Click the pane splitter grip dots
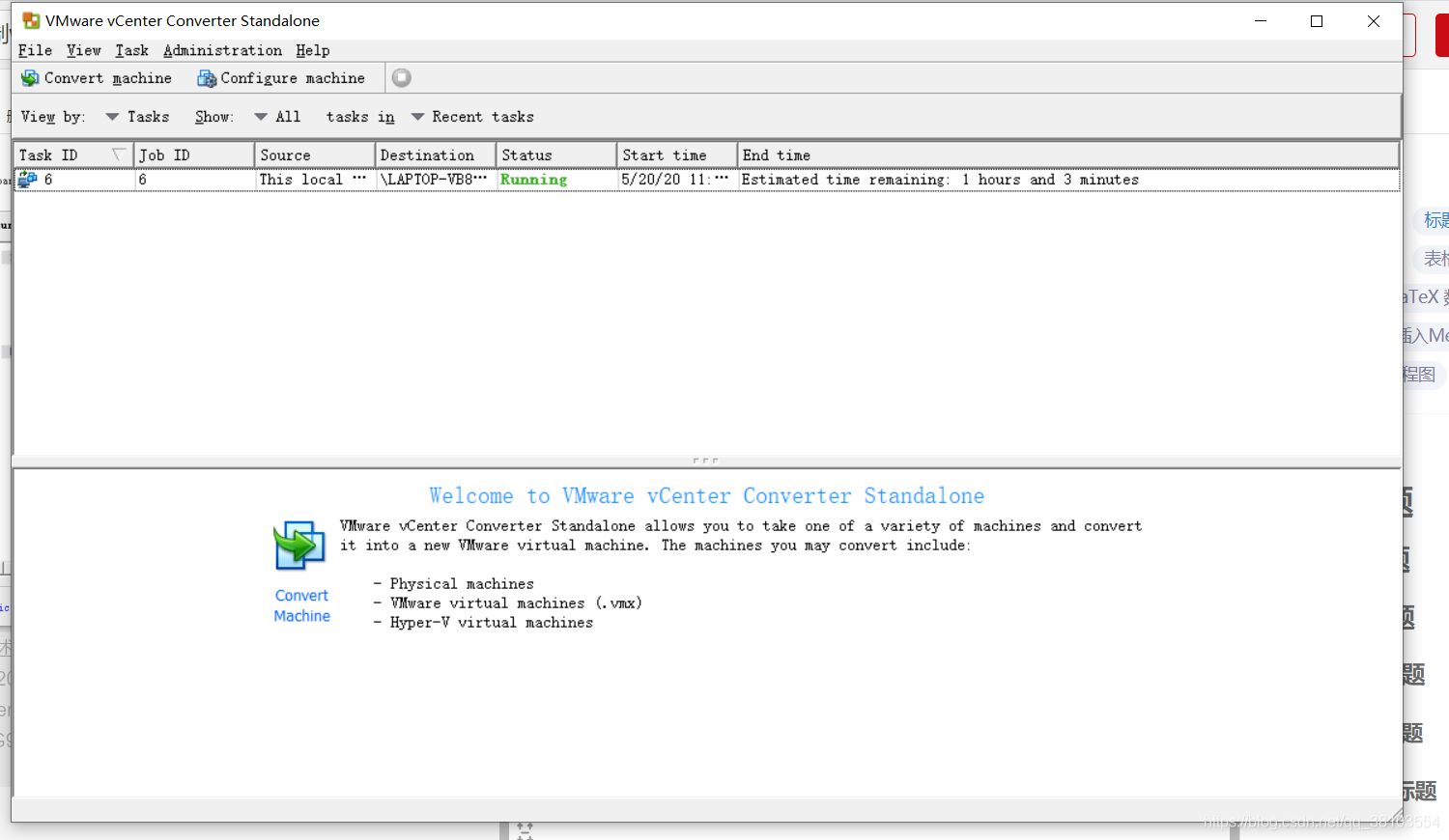The width and height of the screenshot is (1449, 840). [x=706, y=461]
